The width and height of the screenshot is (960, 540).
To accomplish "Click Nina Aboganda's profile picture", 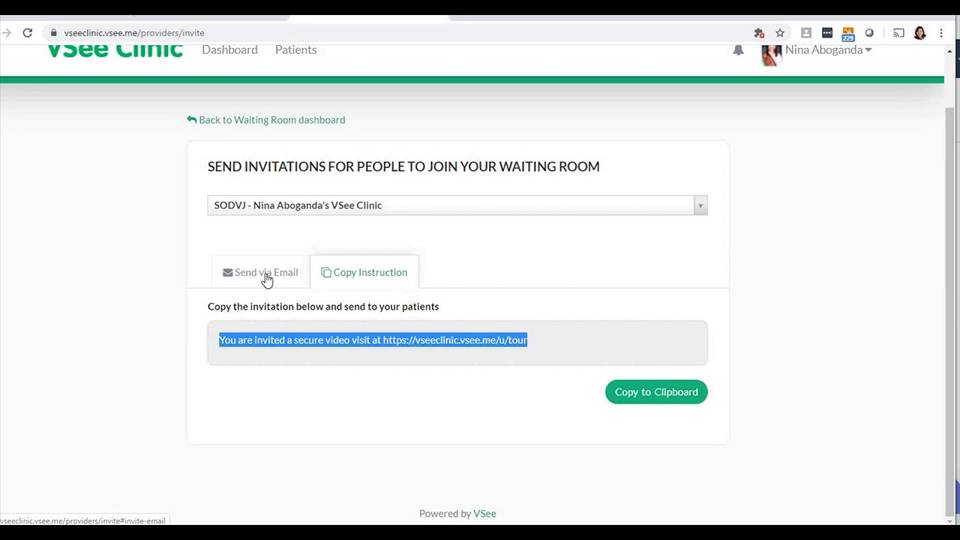I will coord(771,54).
